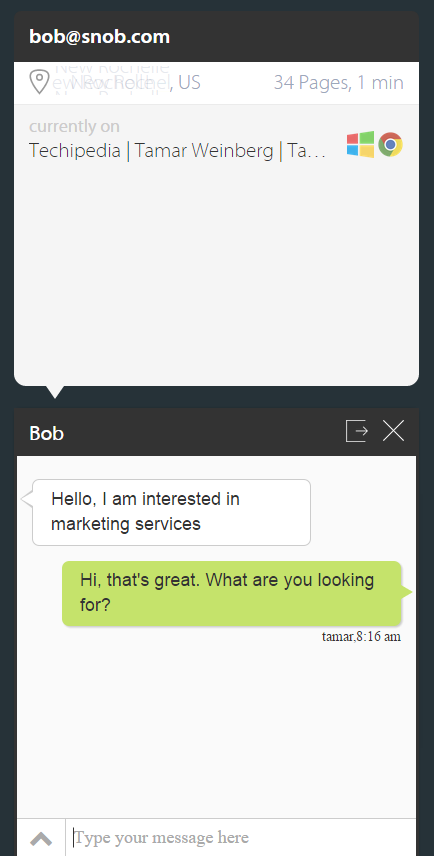Click the '34 Pages, 1 min' visit stats

[x=338, y=82]
